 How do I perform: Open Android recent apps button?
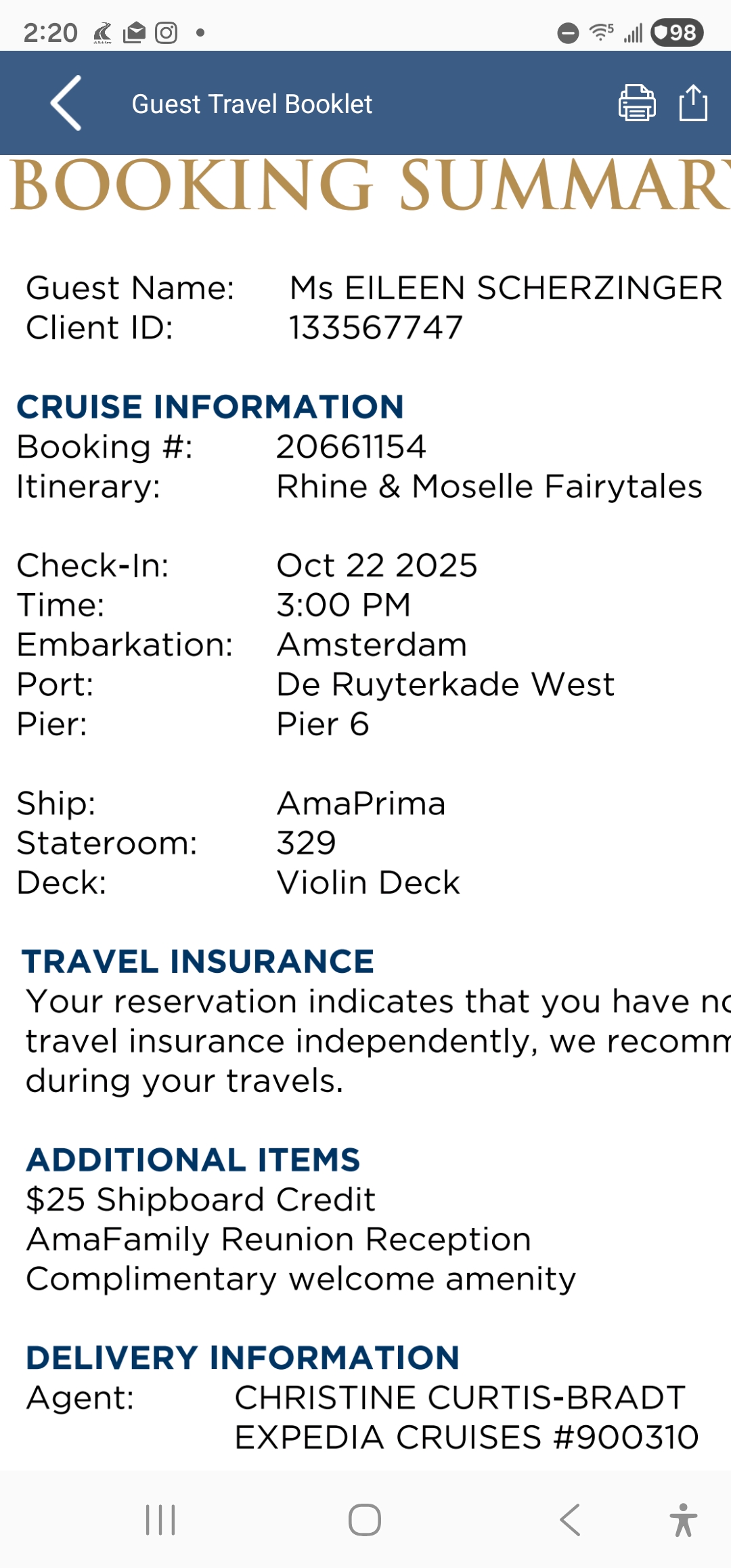point(160,1520)
